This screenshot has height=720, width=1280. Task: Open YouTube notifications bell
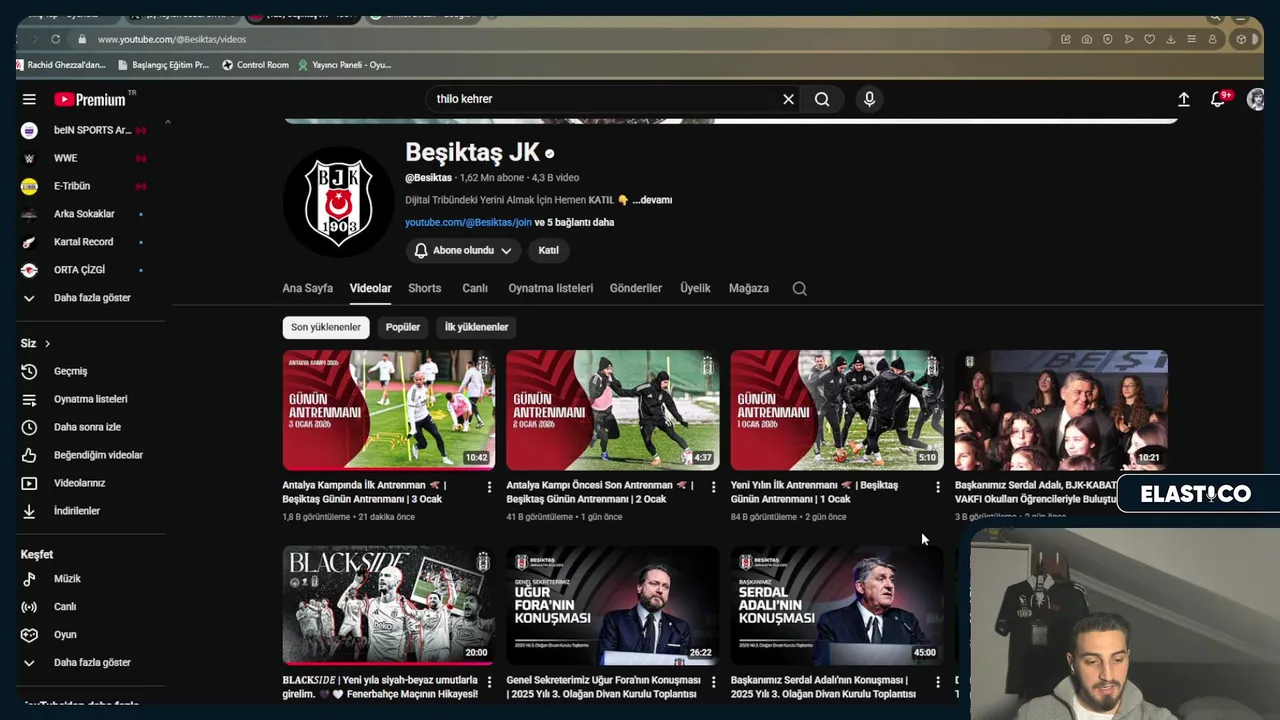pyautogui.click(x=1218, y=99)
